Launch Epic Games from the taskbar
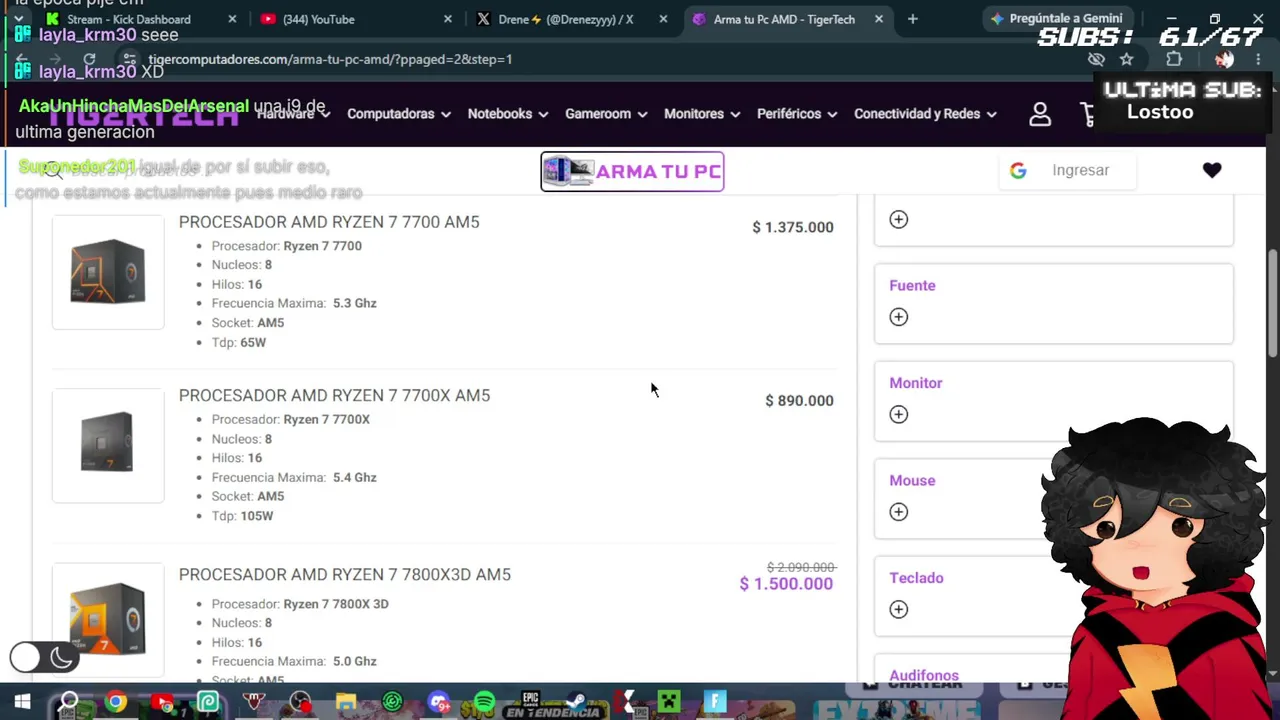 click(x=530, y=702)
